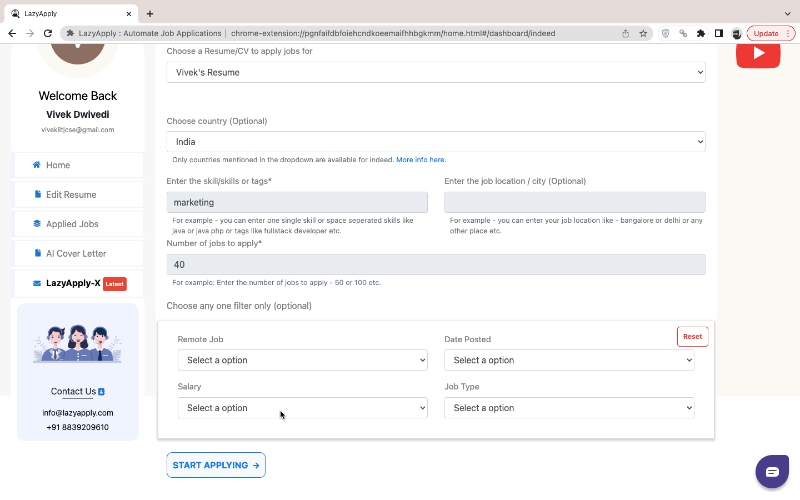Open the Date Posted filter dropdown
Image resolution: width=800 pixels, height=500 pixels.
click(x=569, y=360)
